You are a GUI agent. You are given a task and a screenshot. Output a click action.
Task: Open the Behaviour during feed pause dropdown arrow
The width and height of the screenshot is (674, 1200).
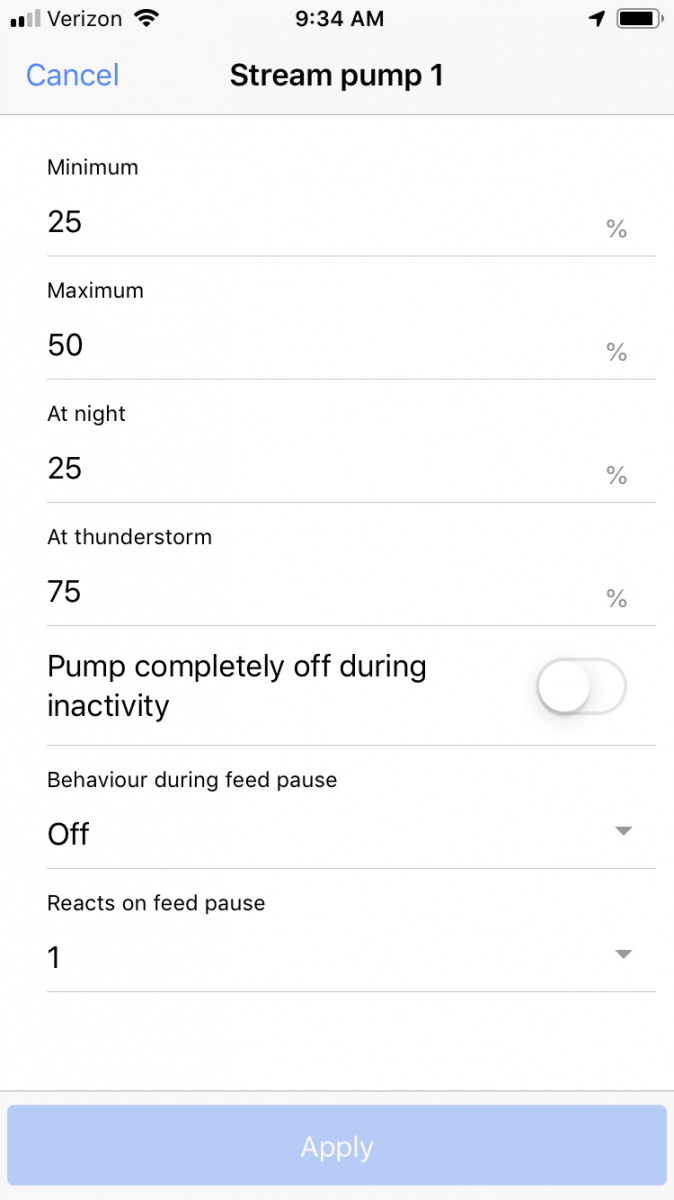pyautogui.click(x=623, y=831)
